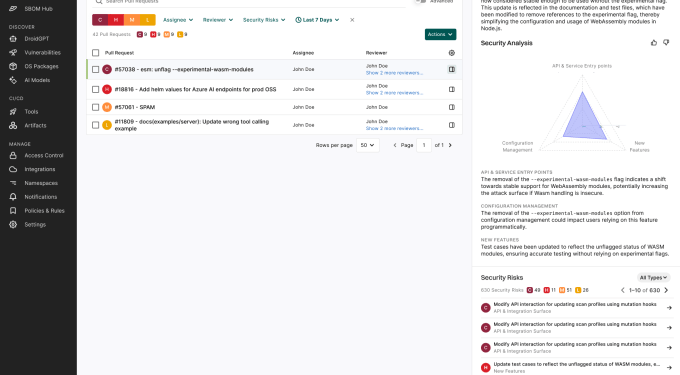Screen dimensions: 680x375
Task: Go to Vulnerabilities section
Action: point(42,52)
